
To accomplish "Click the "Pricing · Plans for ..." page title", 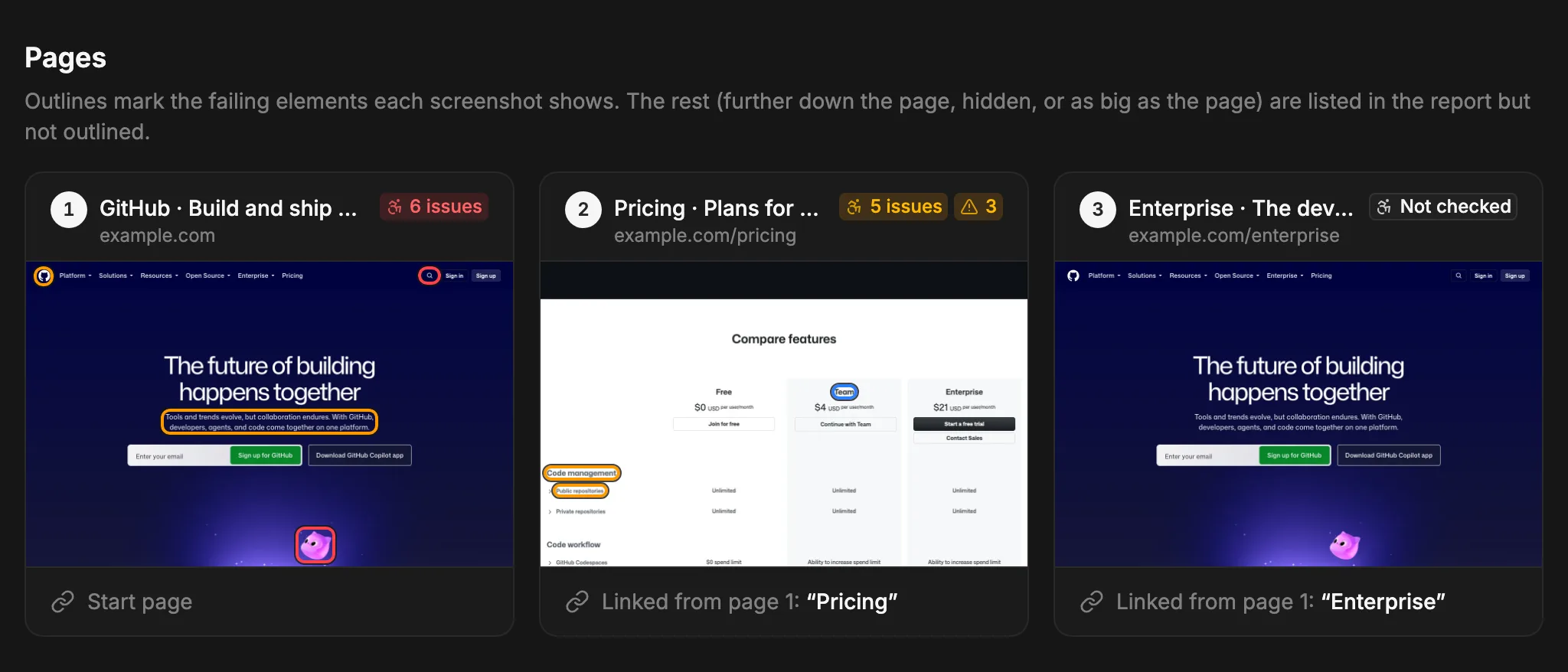I will pos(717,208).
